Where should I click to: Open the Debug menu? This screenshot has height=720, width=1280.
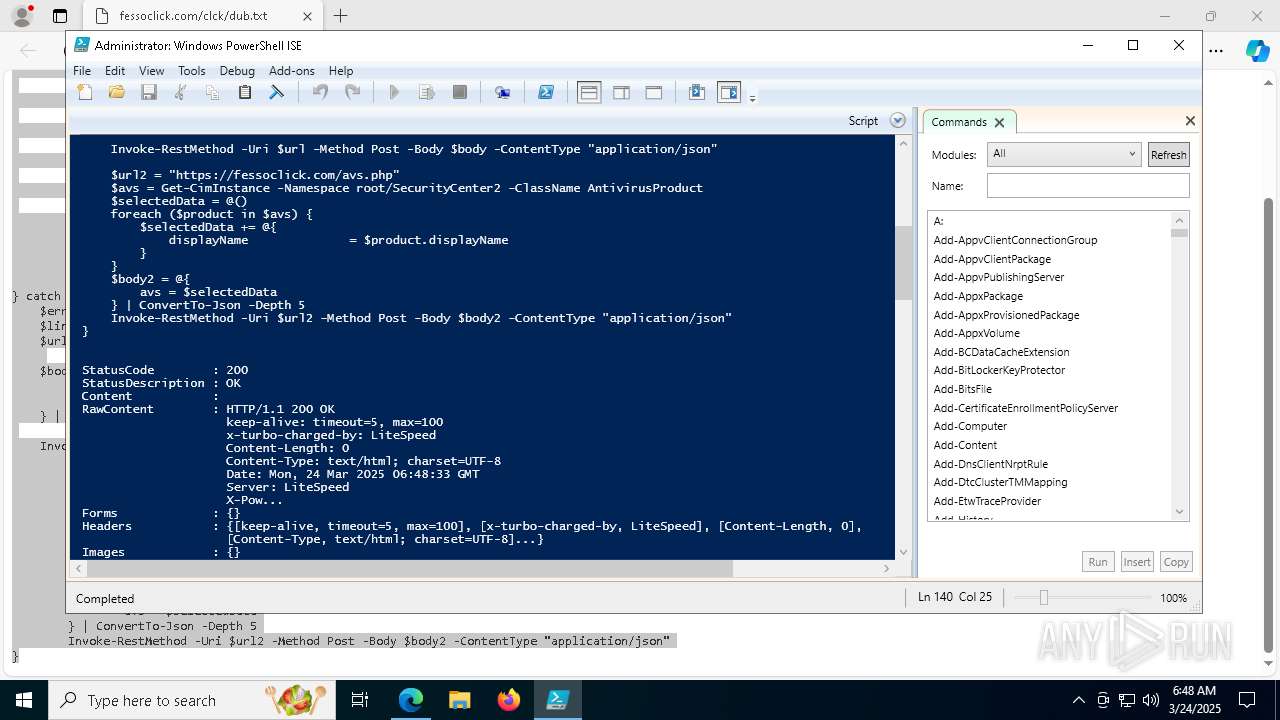tap(237, 71)
